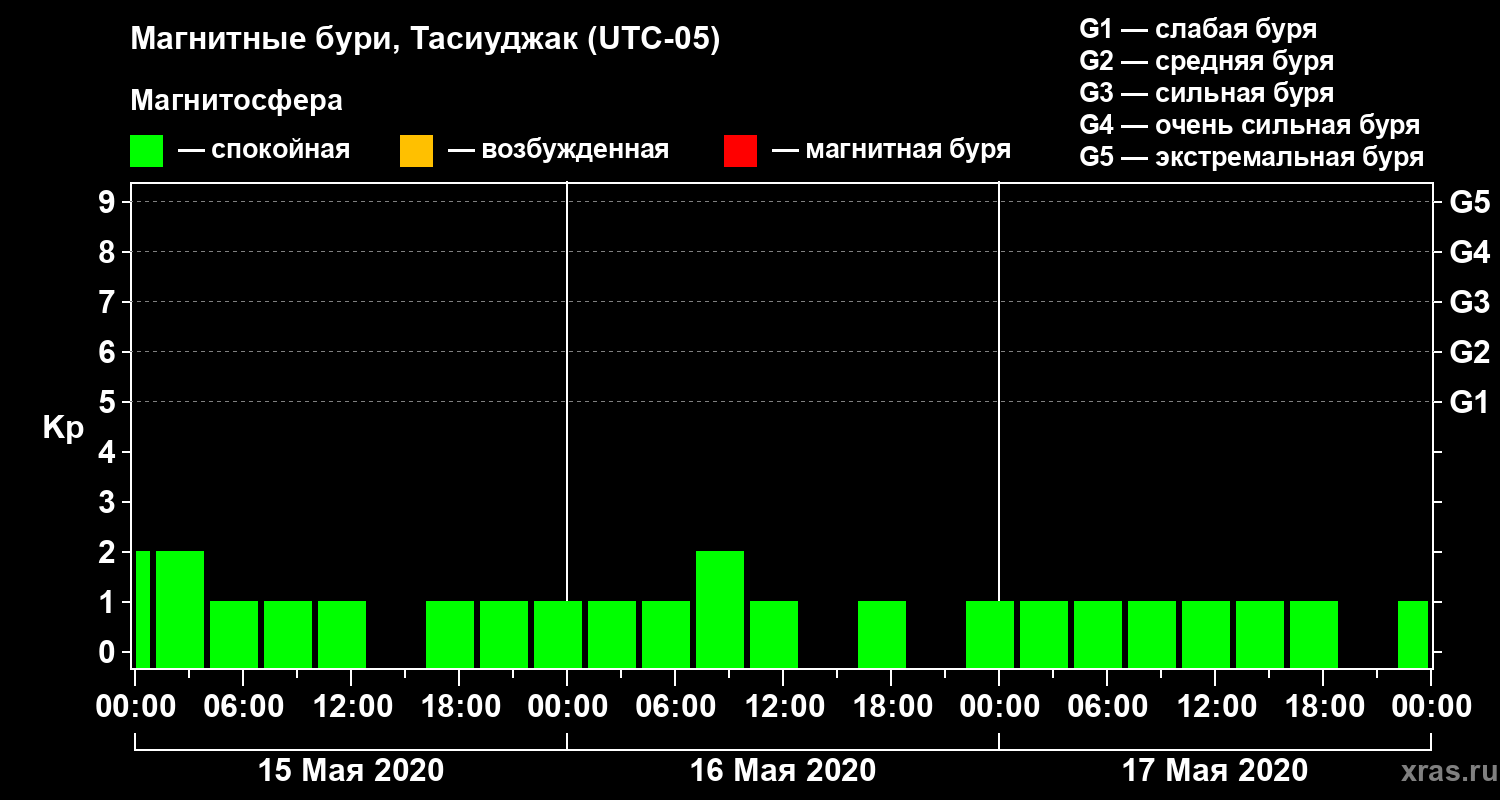Screen dimensions: 1500x800
Task: Click the right-axis 'G2' label beside Kp 6
Action: click(x=1469, y=353)
